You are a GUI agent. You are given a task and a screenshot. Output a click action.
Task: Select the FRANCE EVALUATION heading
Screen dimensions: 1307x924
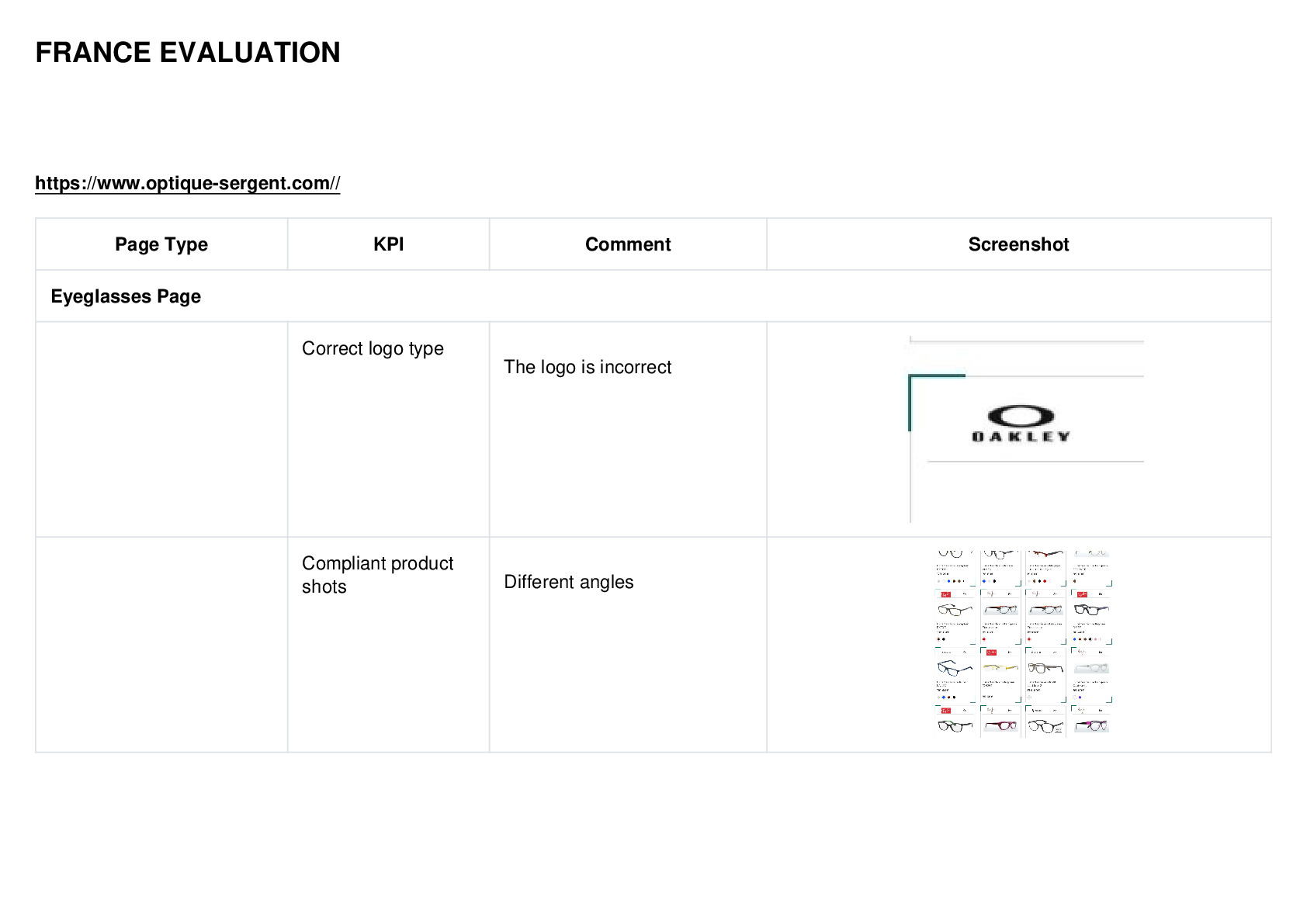click(188, 53)
